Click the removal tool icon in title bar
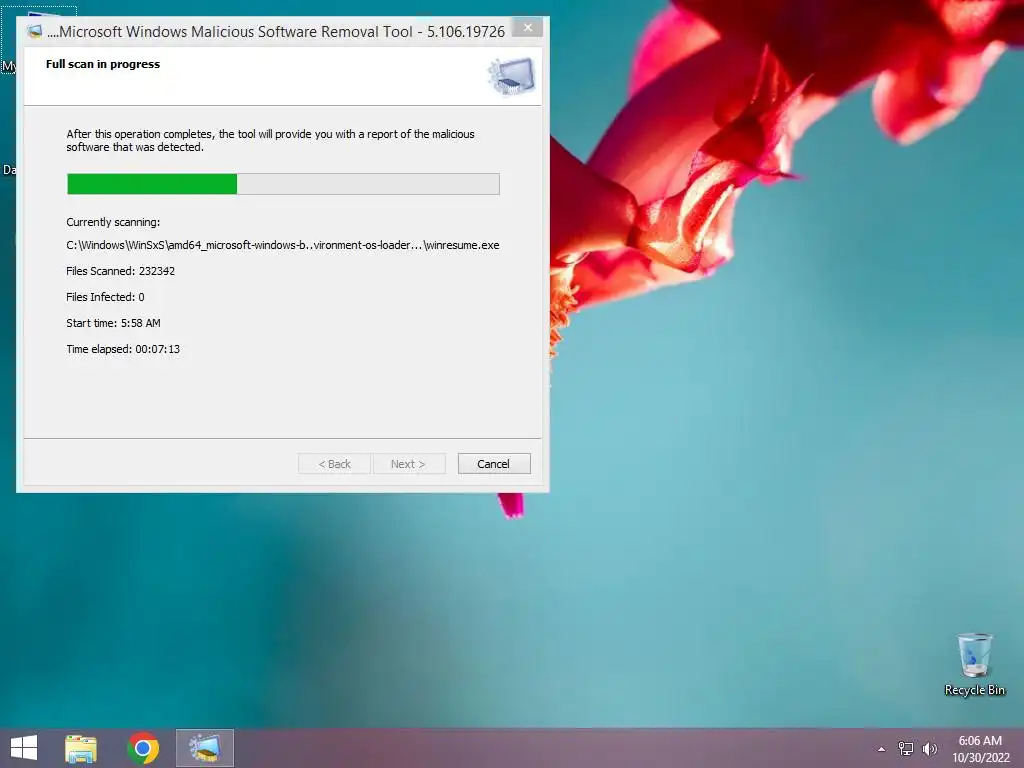 (x=35, y=31)
